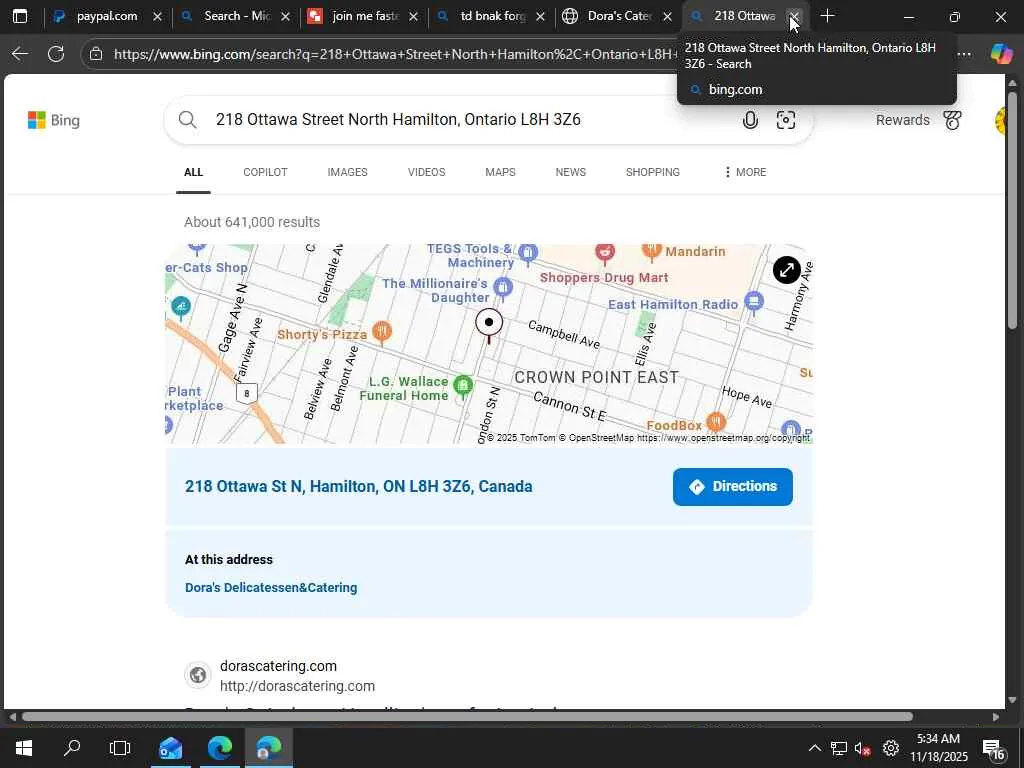
Task: Close the Dora's Cater tab
Action: (667, 16)
